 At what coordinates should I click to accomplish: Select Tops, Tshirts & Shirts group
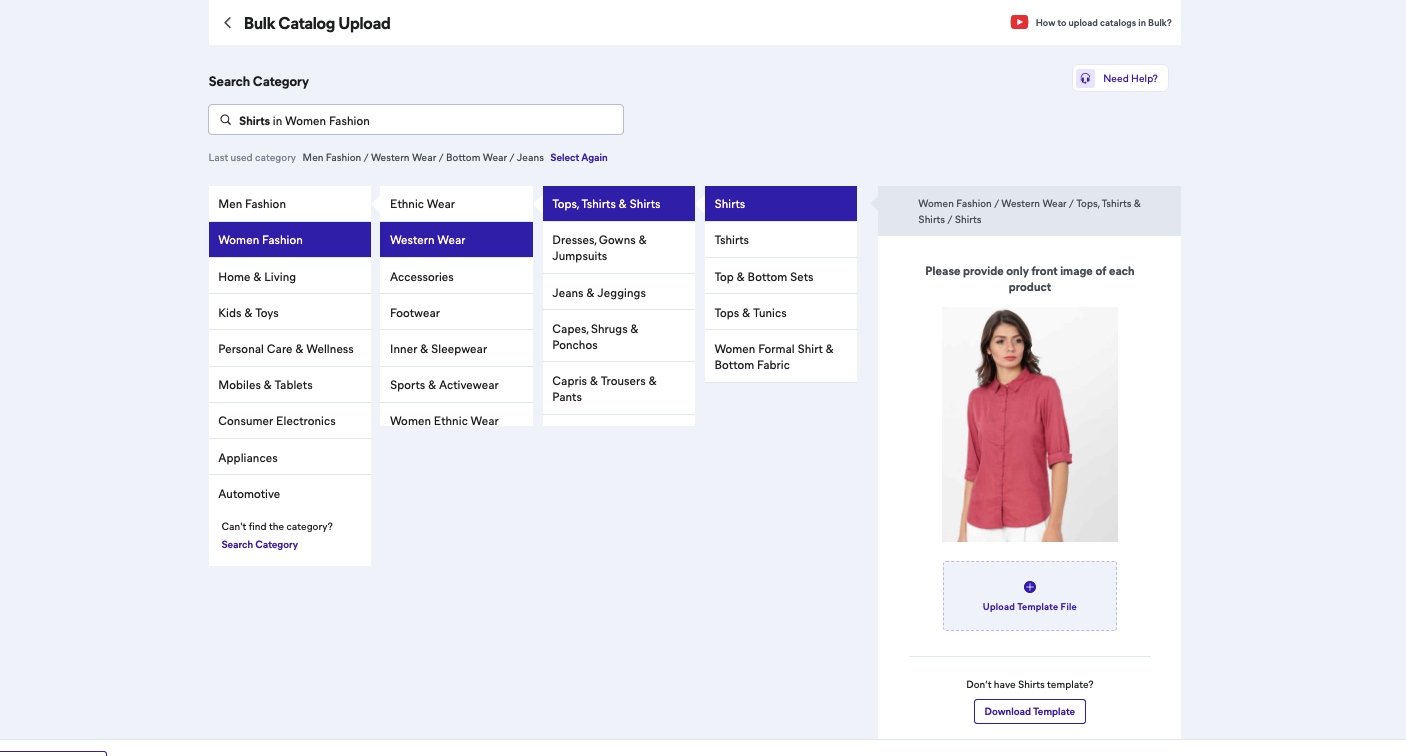click(x=619, y=204)
